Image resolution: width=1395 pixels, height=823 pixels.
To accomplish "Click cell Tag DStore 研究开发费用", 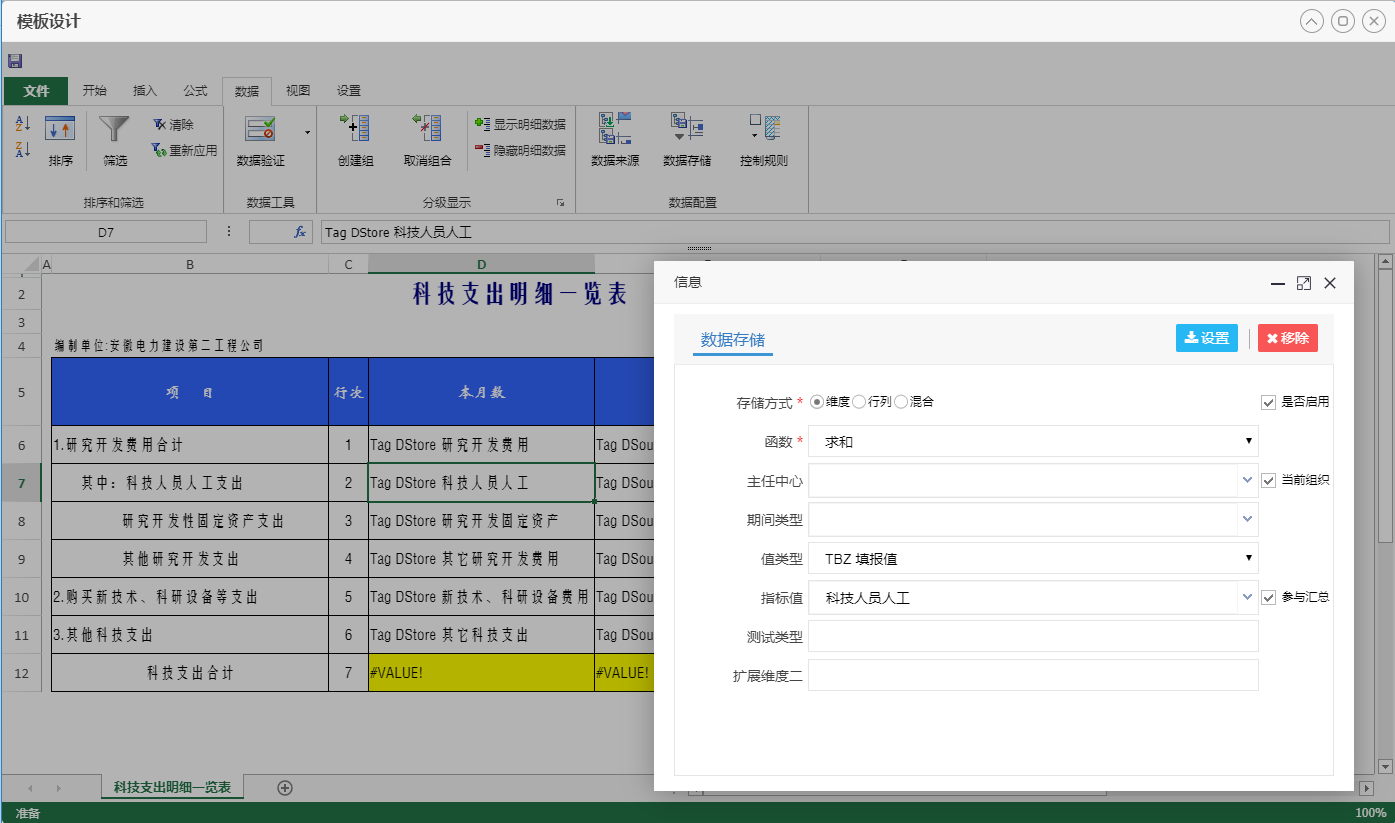I will pos(481,445).
